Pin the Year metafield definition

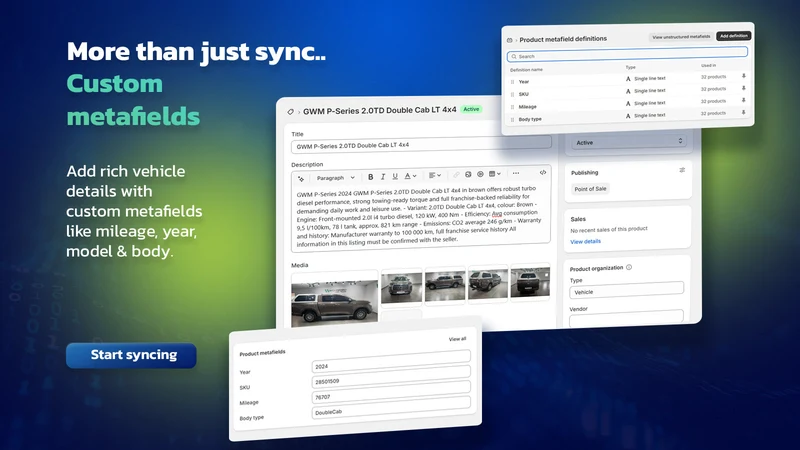pos(743,76)
